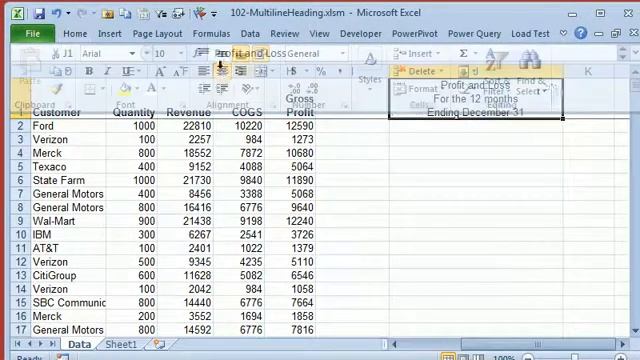Open the Arial font name dropdown
640x360 pixels.
(132, 53)
